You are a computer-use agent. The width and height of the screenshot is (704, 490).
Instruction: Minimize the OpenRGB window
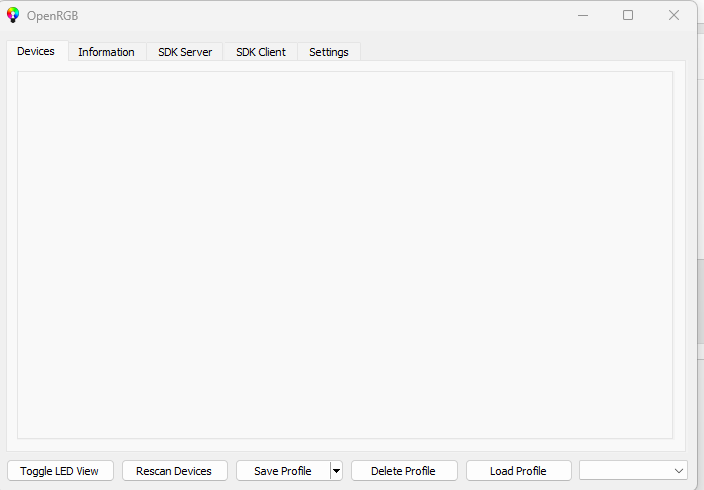583,15
